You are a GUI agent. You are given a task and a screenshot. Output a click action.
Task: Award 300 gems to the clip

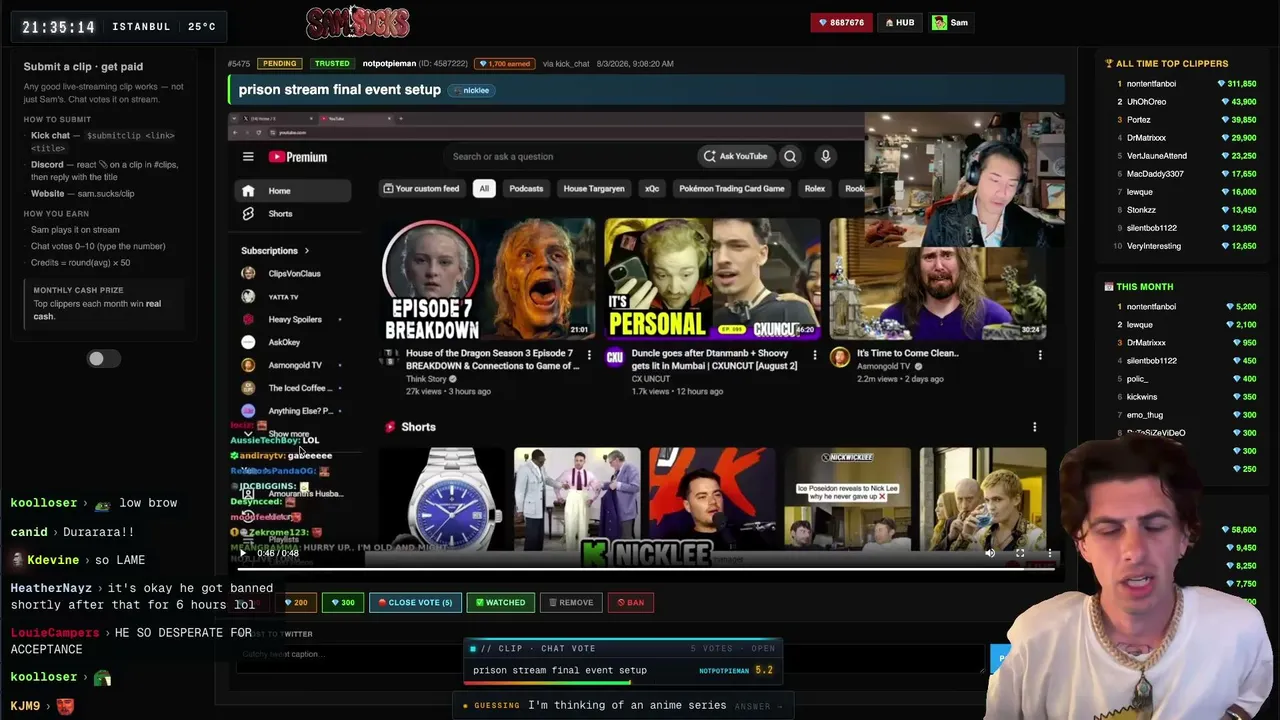tap(343, 603)
